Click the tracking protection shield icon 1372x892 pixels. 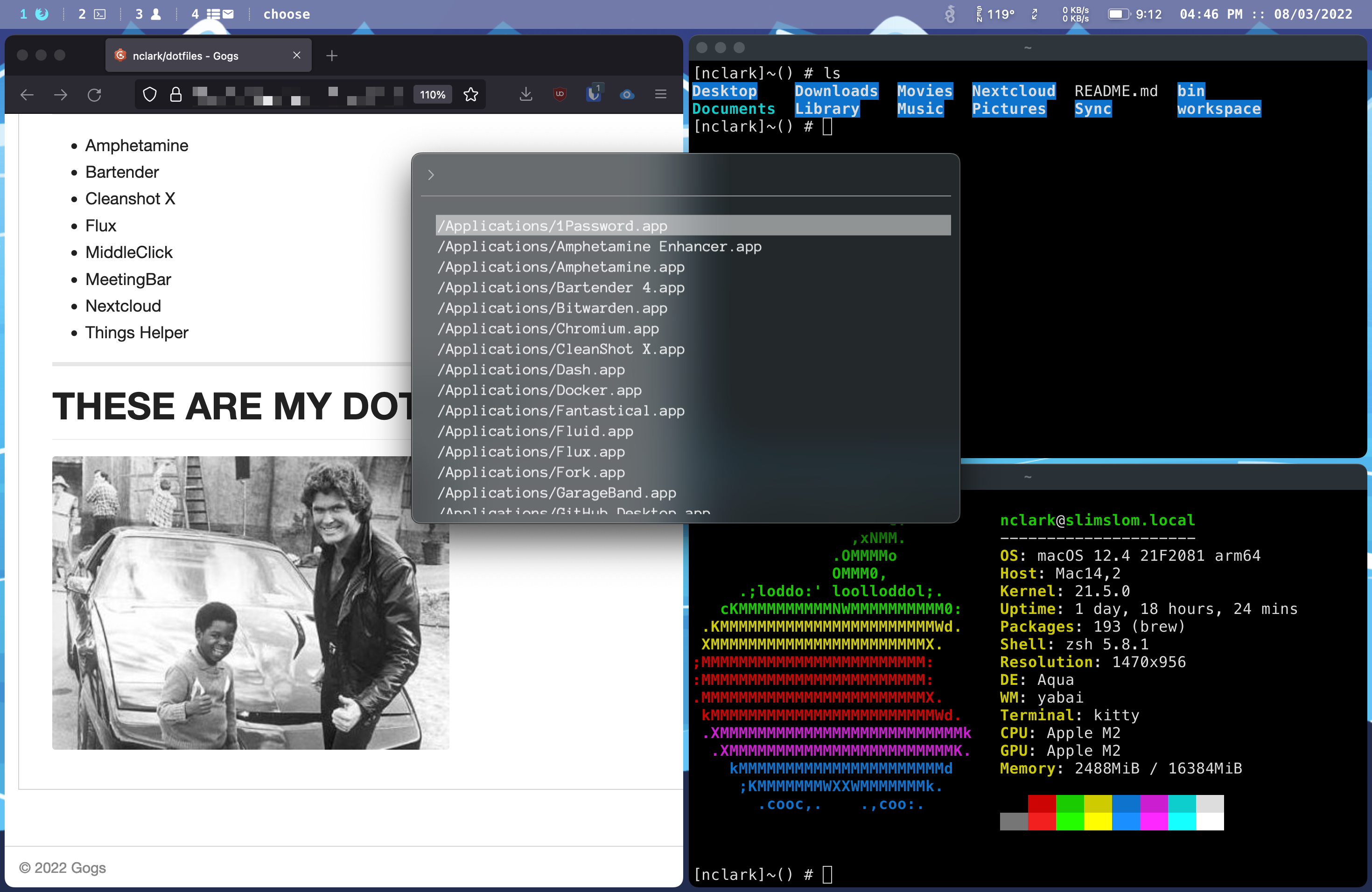click(x=149, y=95)
